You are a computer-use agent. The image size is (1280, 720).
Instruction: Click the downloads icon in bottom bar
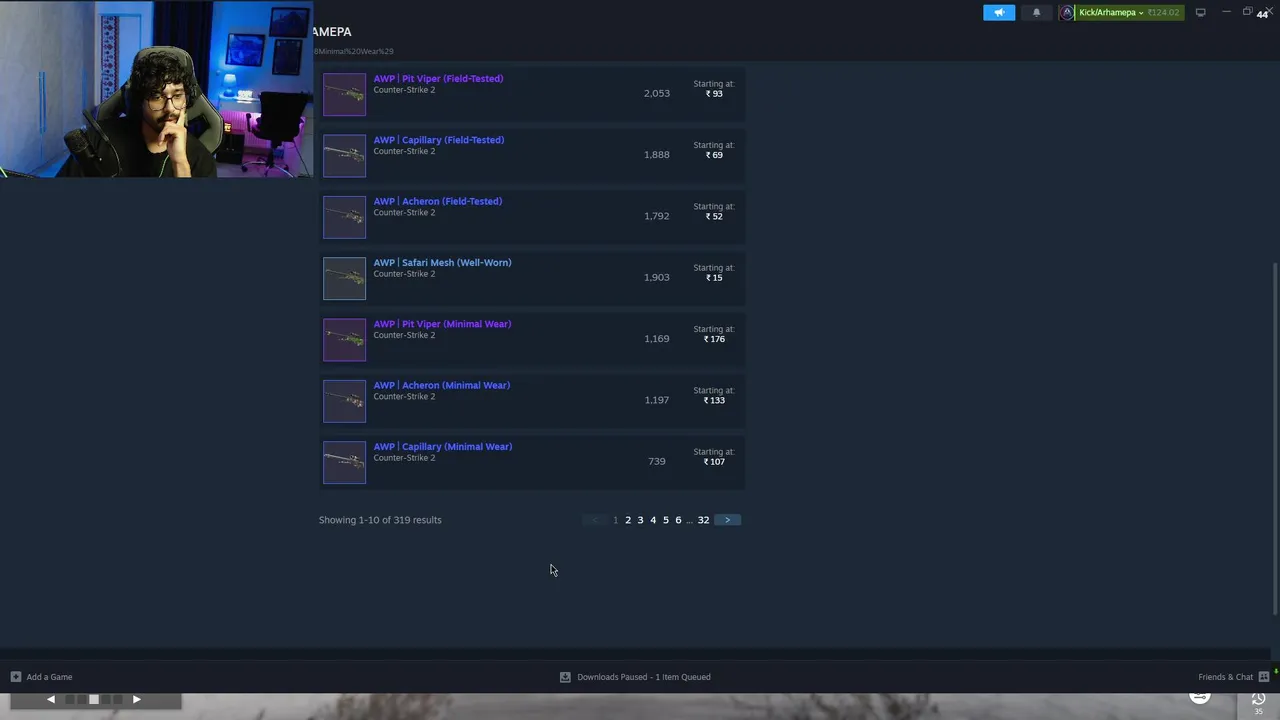click(565, 677)
